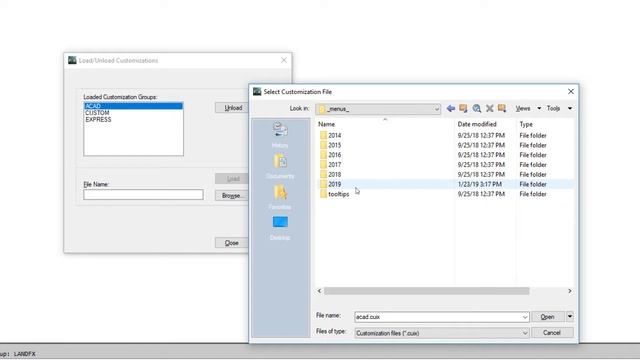This screenshot has width=640, height=360.
Task: Open the Tools menu
Action: (553, 109)
